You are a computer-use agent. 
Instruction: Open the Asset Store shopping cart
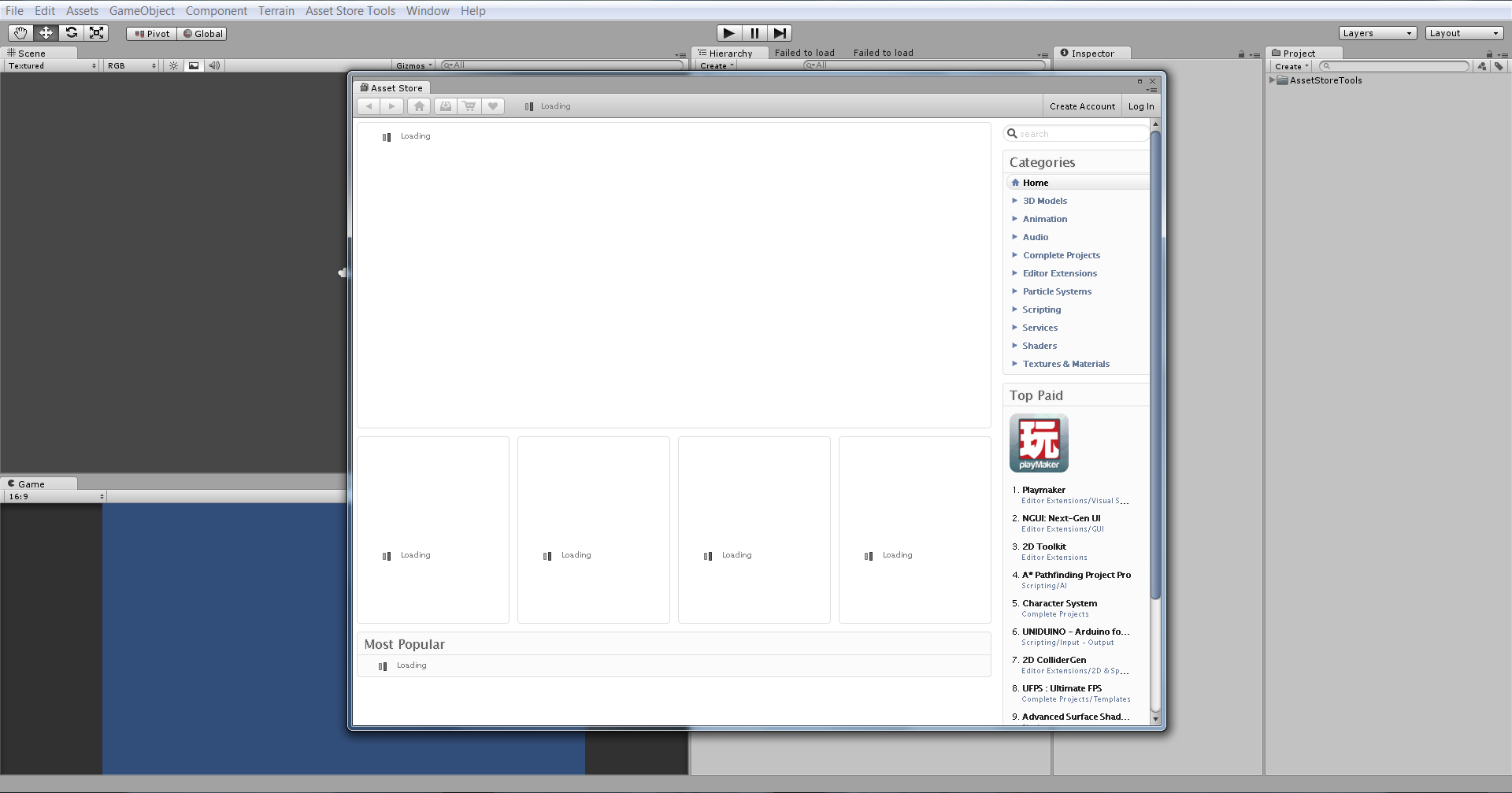[x=469, y=106]
